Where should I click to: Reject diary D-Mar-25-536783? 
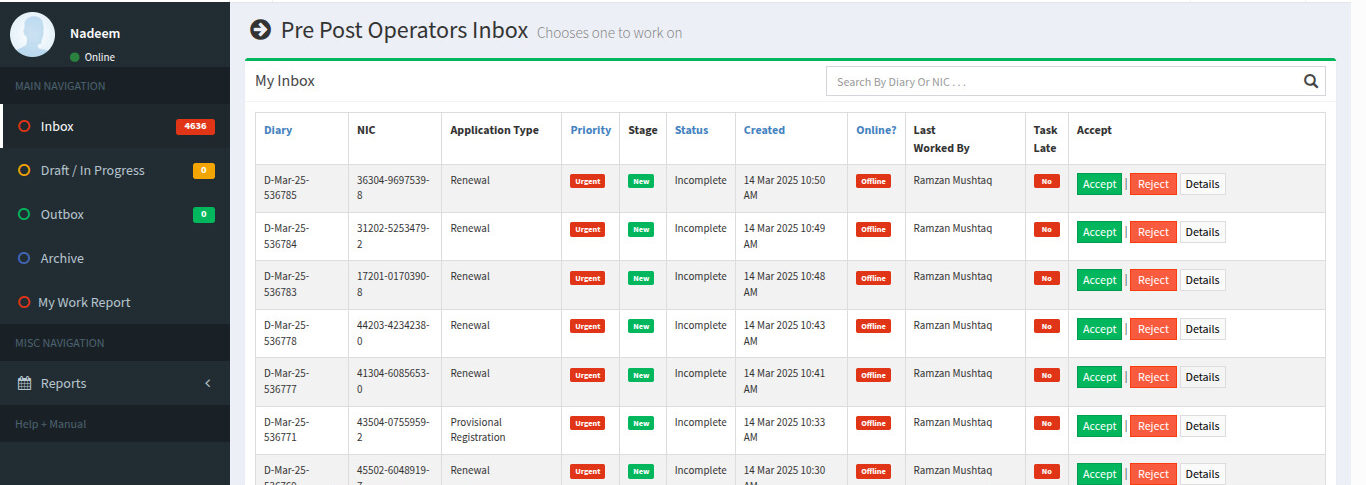coord(1153,280)
